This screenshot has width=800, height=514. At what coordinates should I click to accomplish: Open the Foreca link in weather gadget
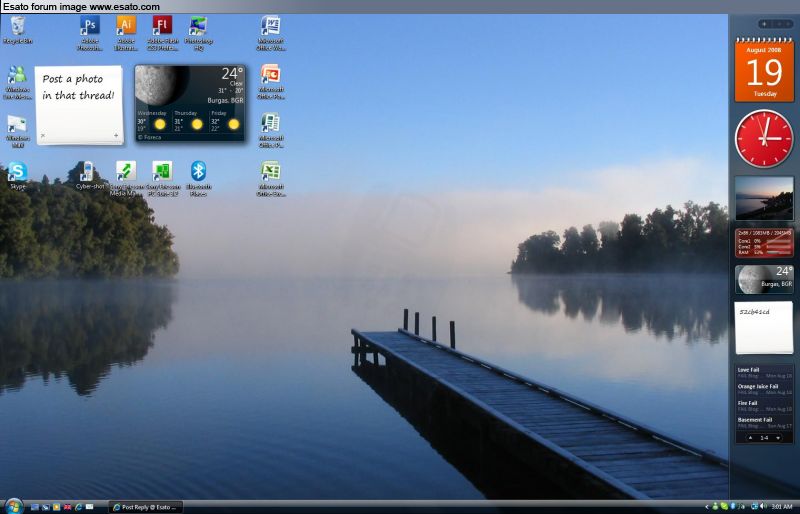coord(149,137)
